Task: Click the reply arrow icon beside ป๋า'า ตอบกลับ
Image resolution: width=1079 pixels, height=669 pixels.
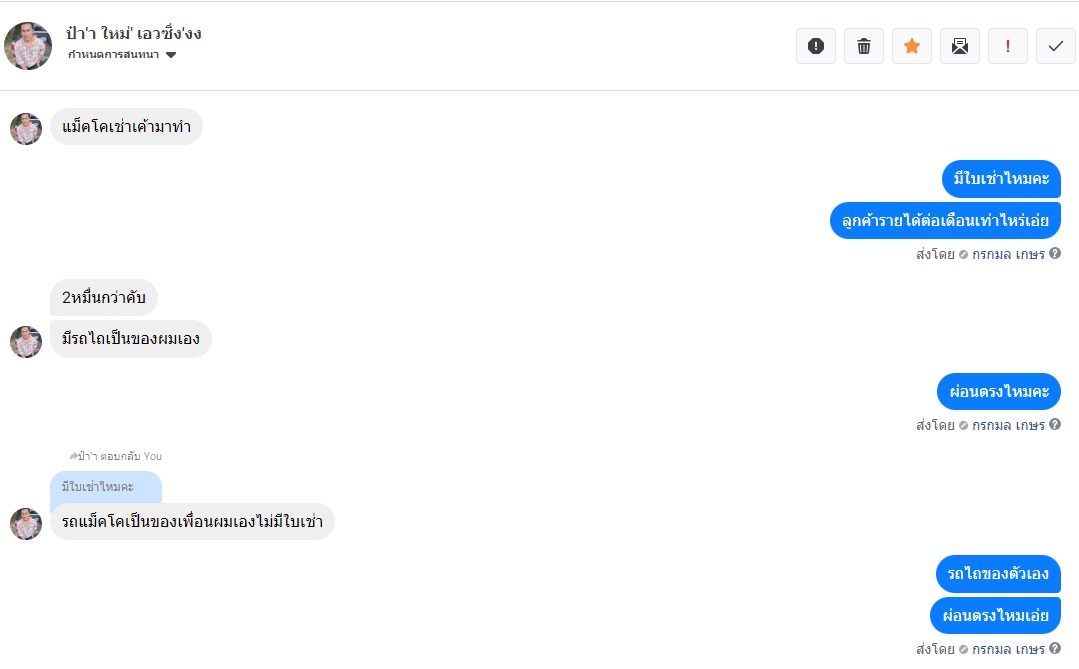Action: [x=73, y=456]
